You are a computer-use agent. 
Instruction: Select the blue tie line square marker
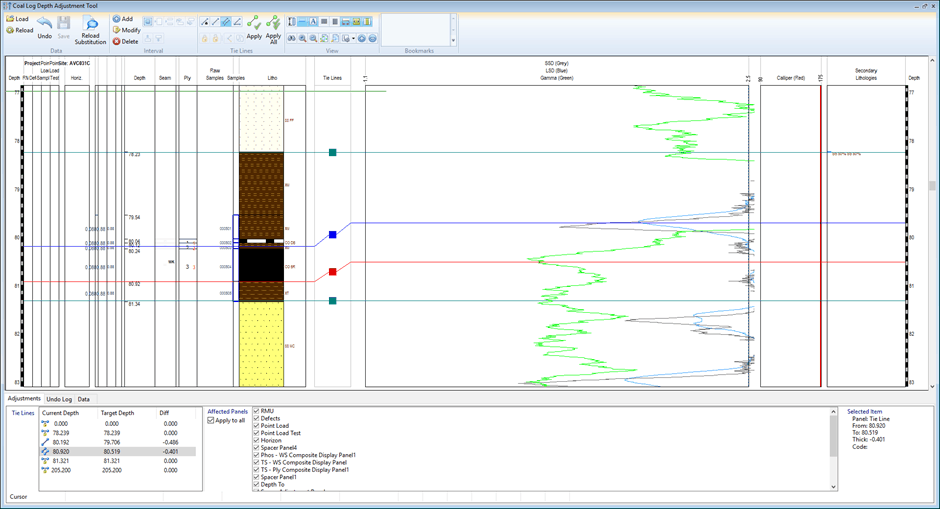coord(333,235)
